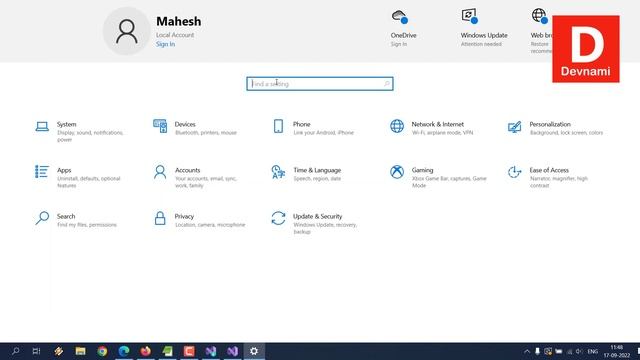Open Privacy settings with lock icon
This screenshot has height=360, width=640.
199,220
